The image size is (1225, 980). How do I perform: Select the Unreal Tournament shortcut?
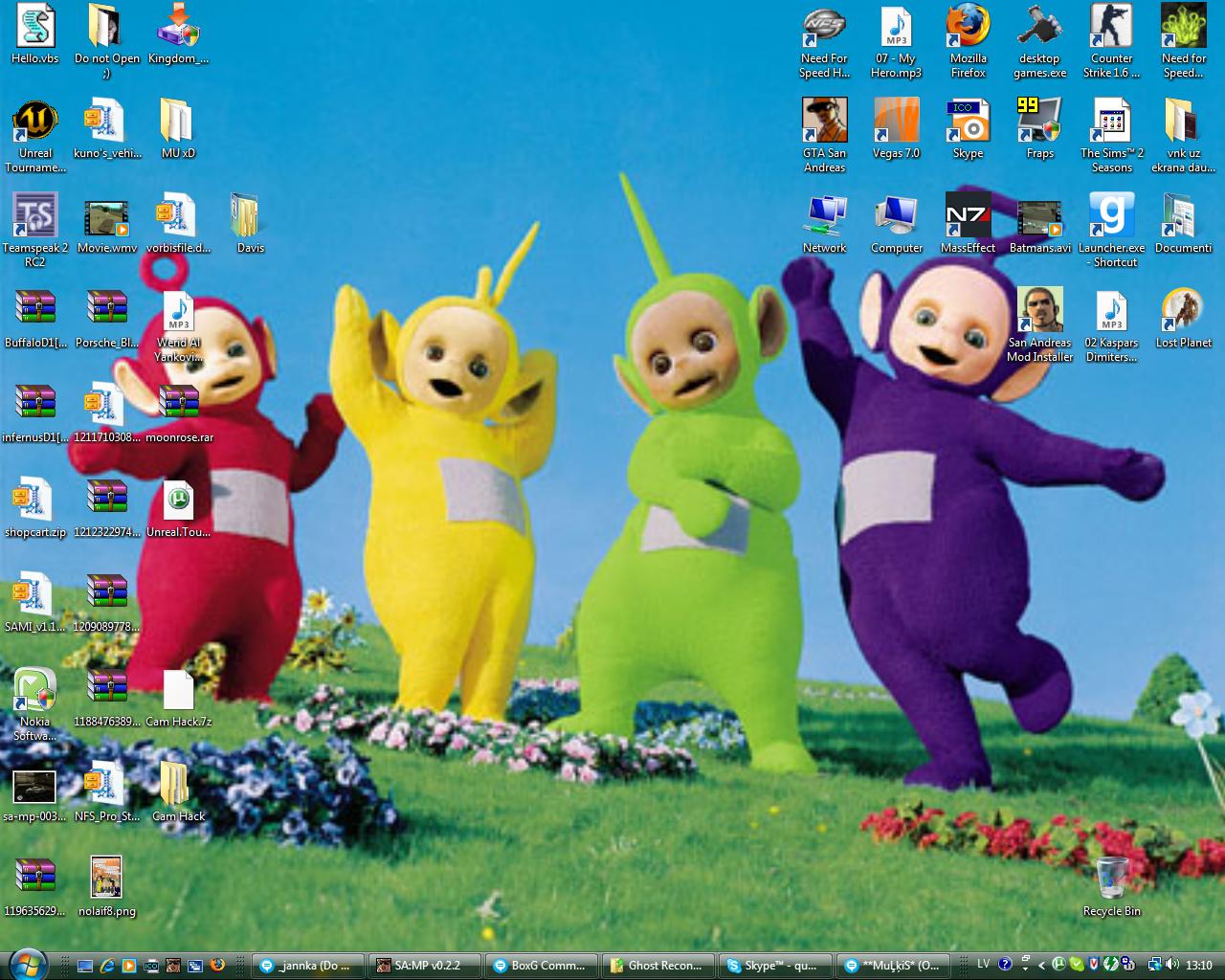point(35,136)
